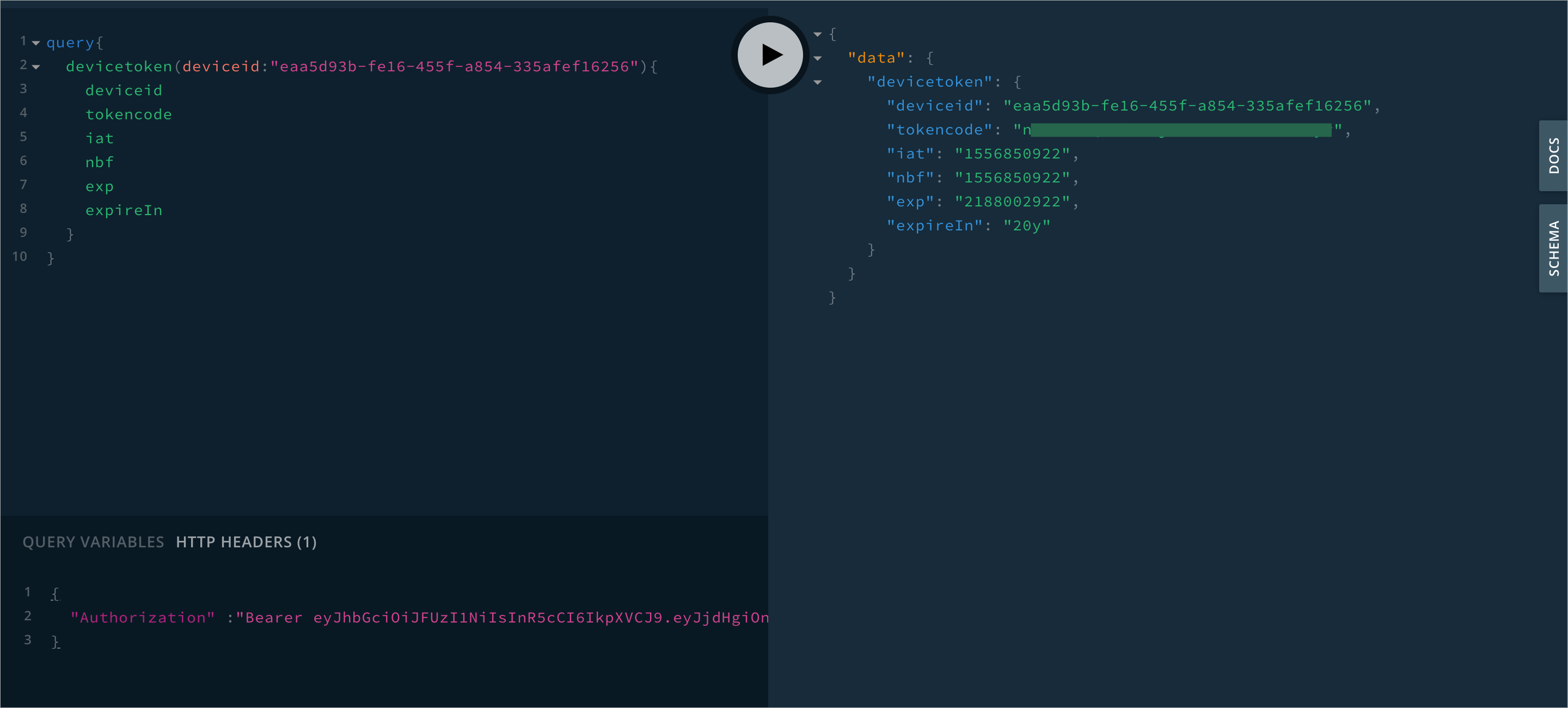The image size is (1568, 708).
Task: Click the query keyword on line 1
Action: pyautogui.click(x=70, y=42)
